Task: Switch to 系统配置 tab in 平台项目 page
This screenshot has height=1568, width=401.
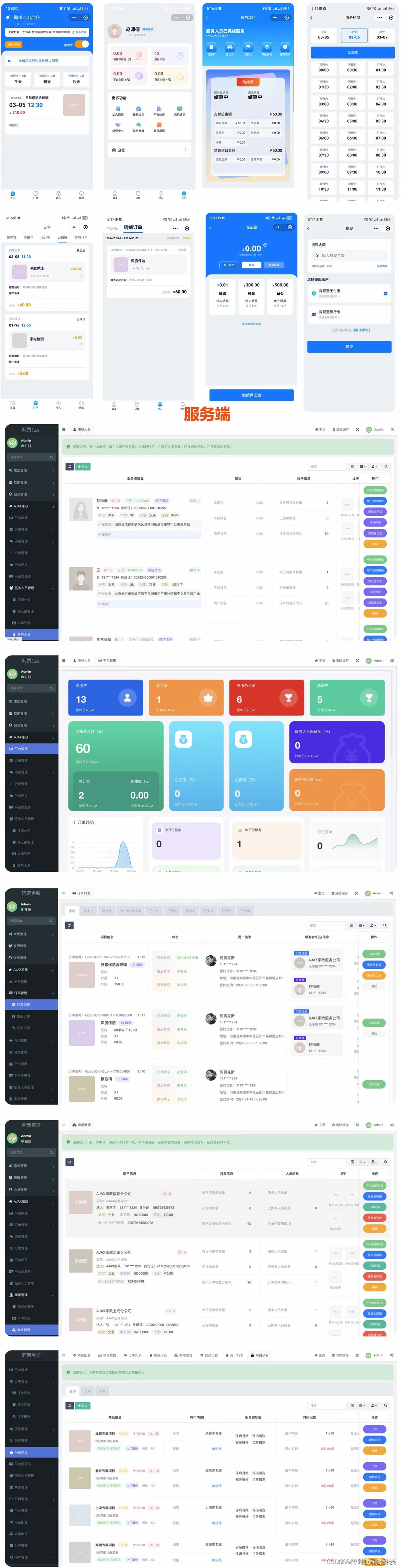Action: pyautogui.click(x=82, y=1355)
